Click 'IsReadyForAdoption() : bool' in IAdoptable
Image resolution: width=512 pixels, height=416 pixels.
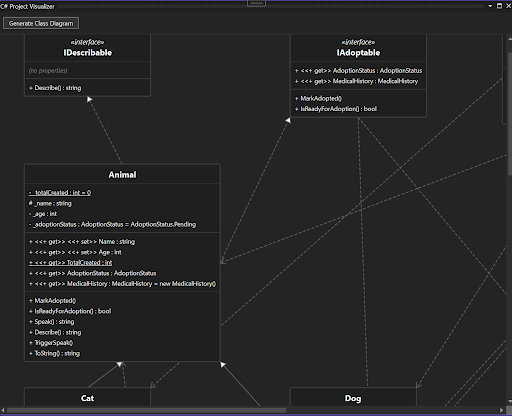[336, 109]
